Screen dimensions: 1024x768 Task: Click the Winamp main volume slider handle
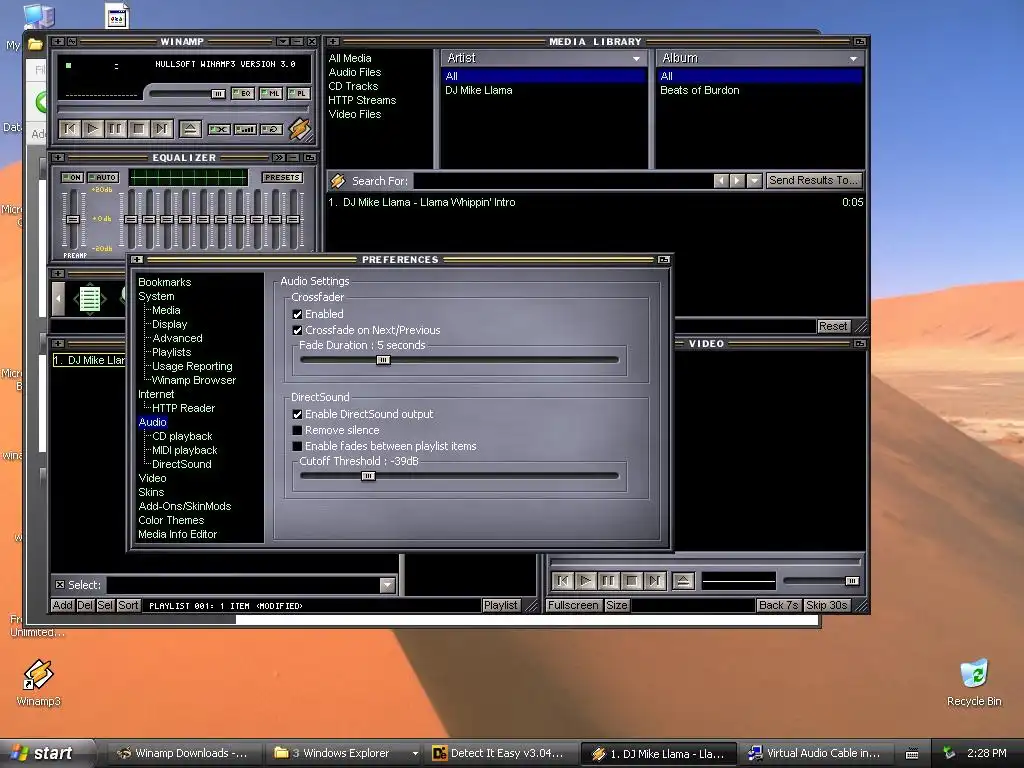pos(218,94)
